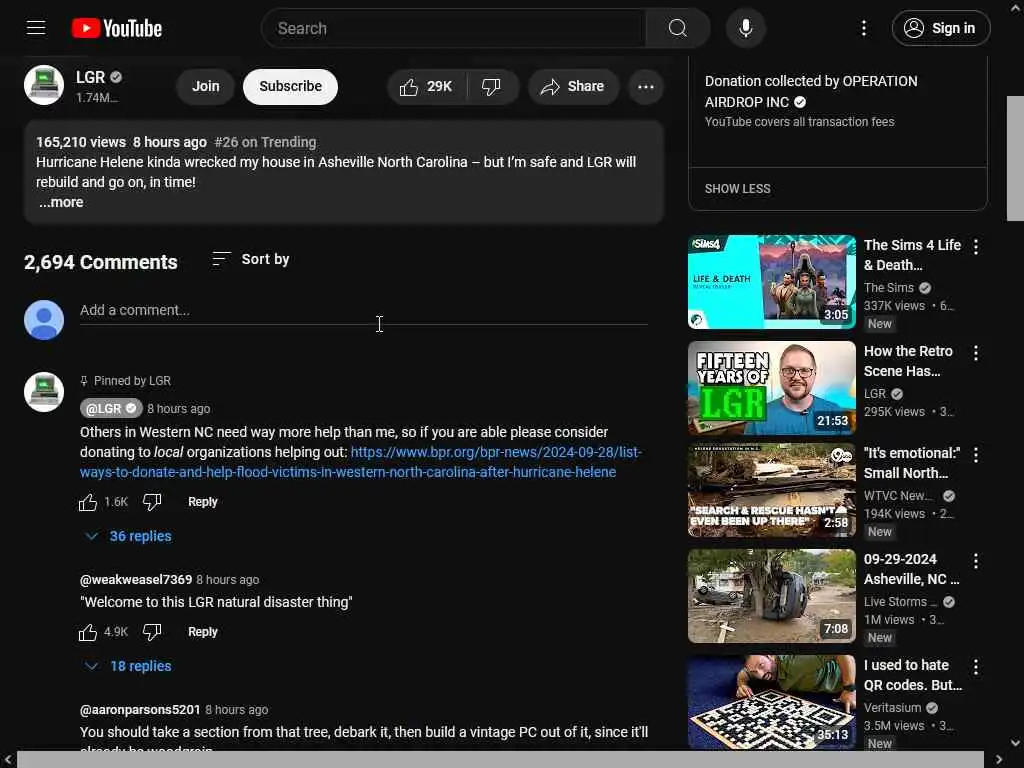1024x768 pixels.
Task: Open pinned commenter LGR avatar
Action: coord(44,392)
